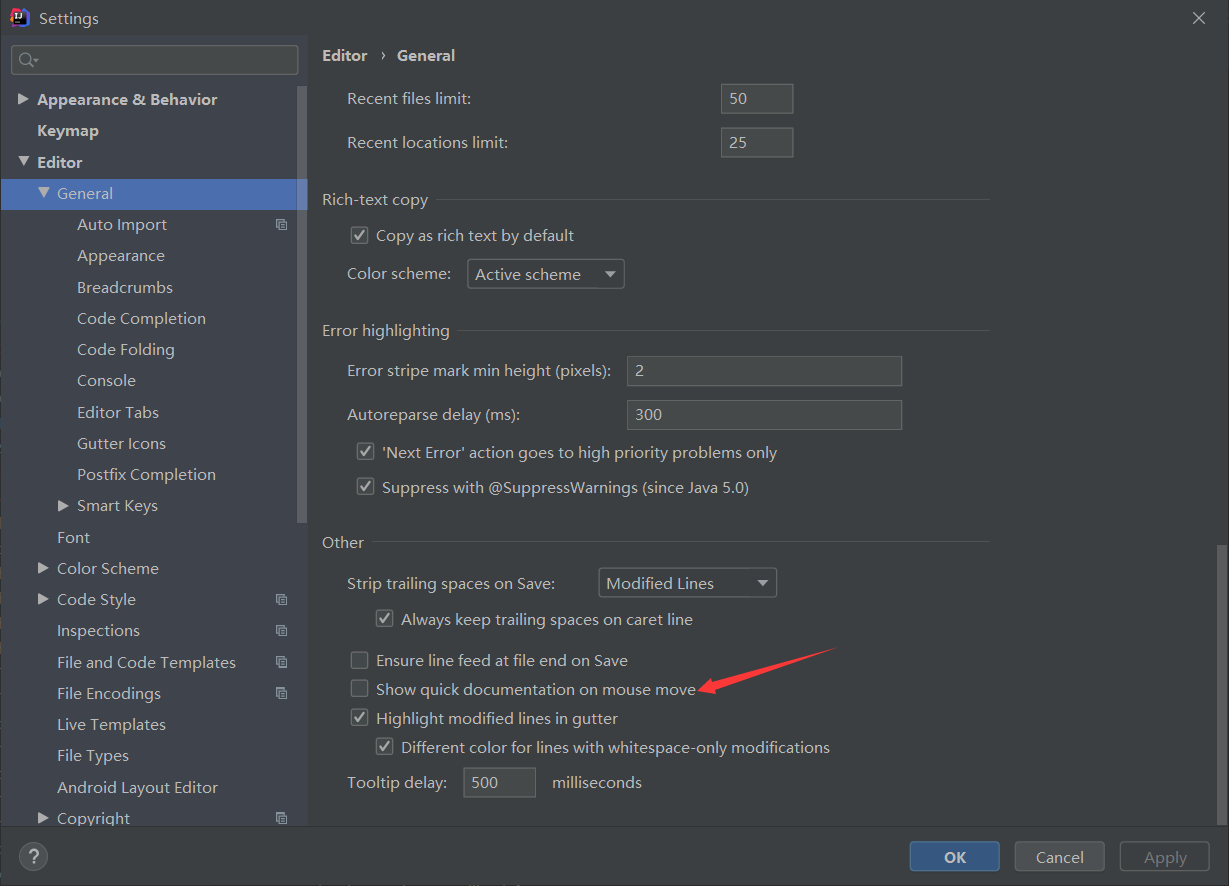Click IntelliJ logo in Settings title bar

click(x=20, y=18)
